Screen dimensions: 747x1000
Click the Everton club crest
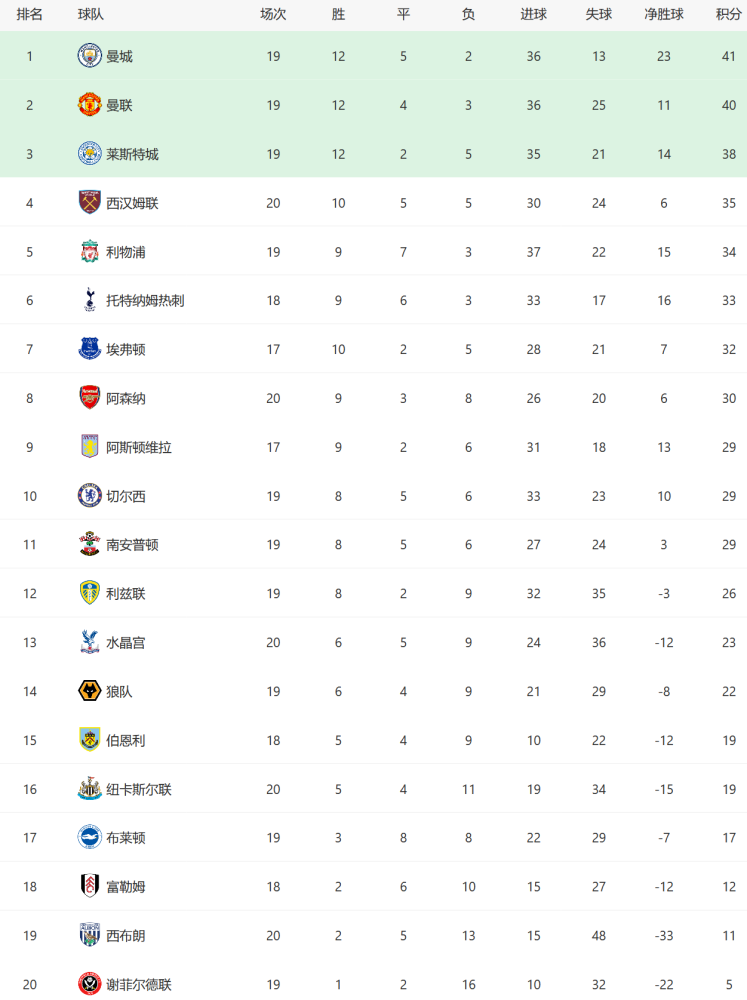(x=89, y=349)
